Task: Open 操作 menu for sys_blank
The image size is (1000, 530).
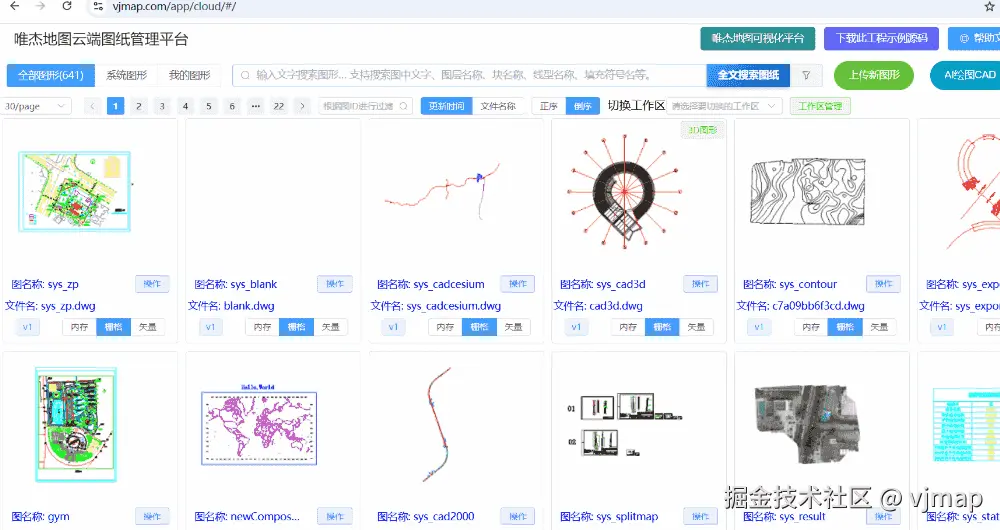Action: coord(335,284)
